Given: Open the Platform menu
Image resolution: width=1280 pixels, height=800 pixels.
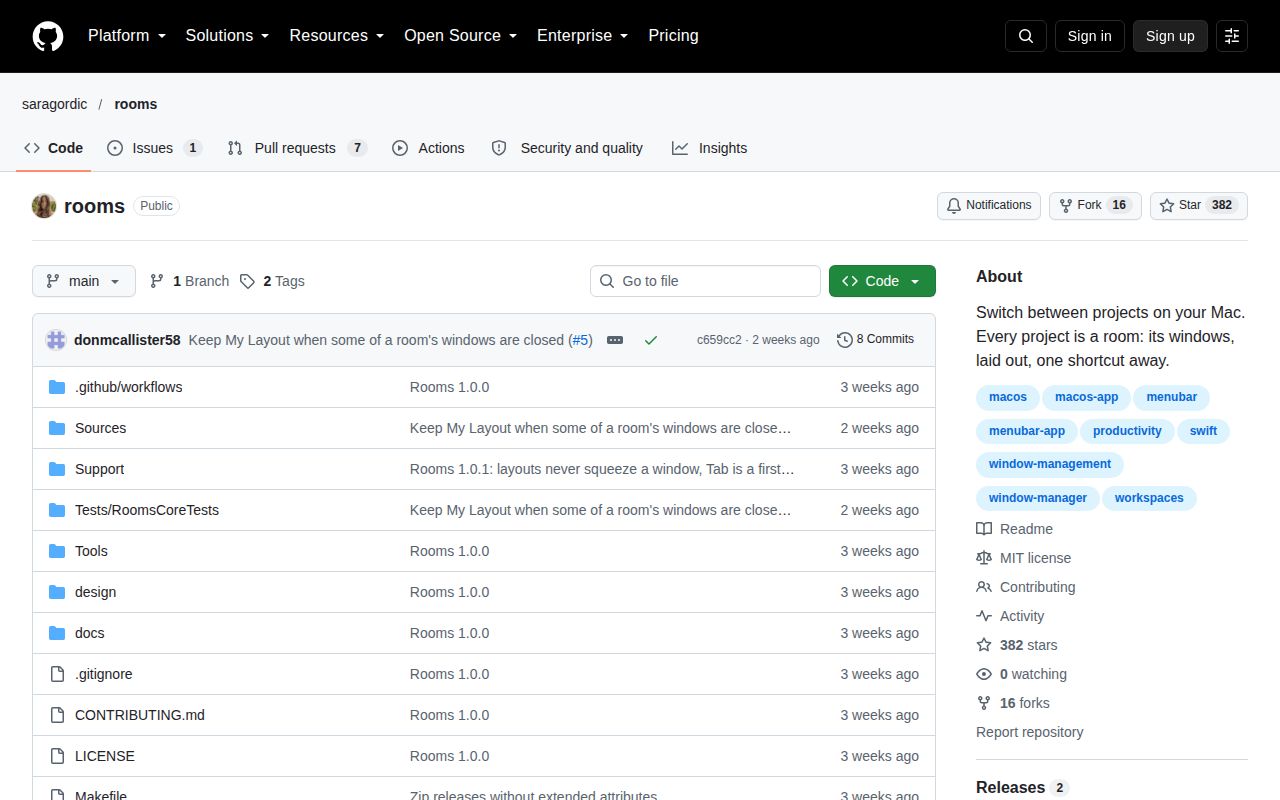Looking at the screenshot, I should click(127, 36).
